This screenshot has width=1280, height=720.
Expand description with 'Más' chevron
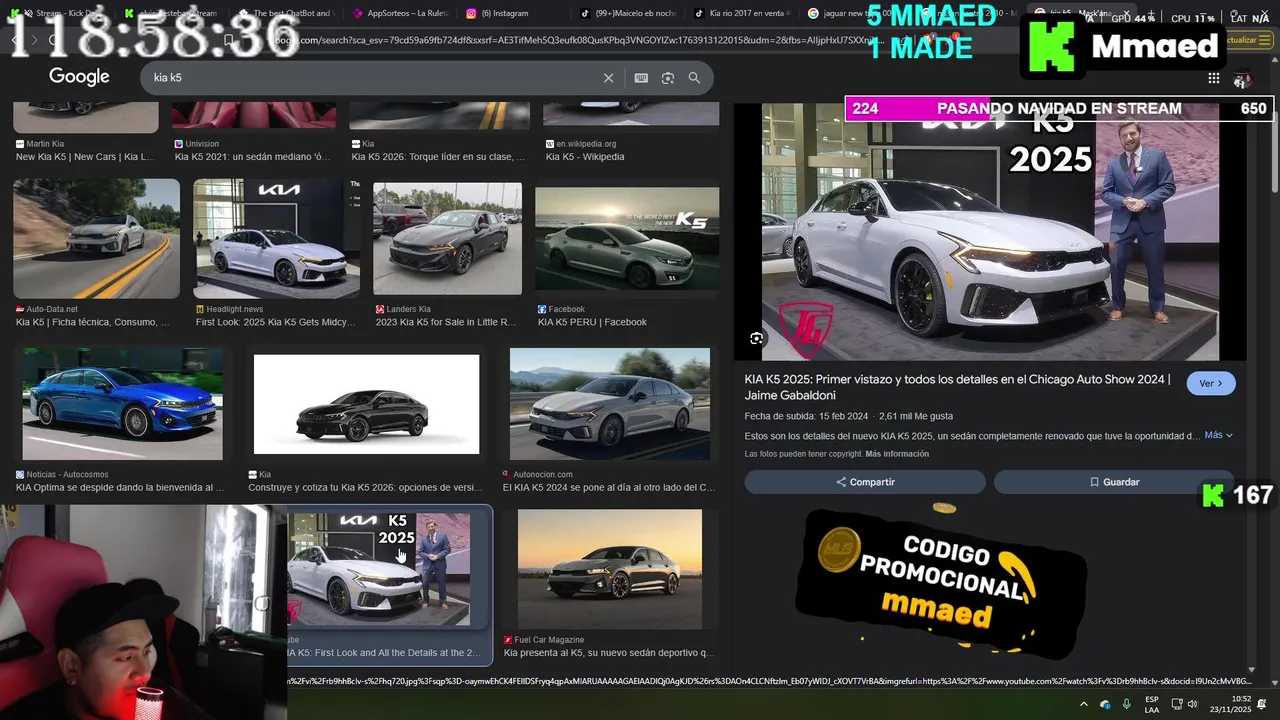1219,435
